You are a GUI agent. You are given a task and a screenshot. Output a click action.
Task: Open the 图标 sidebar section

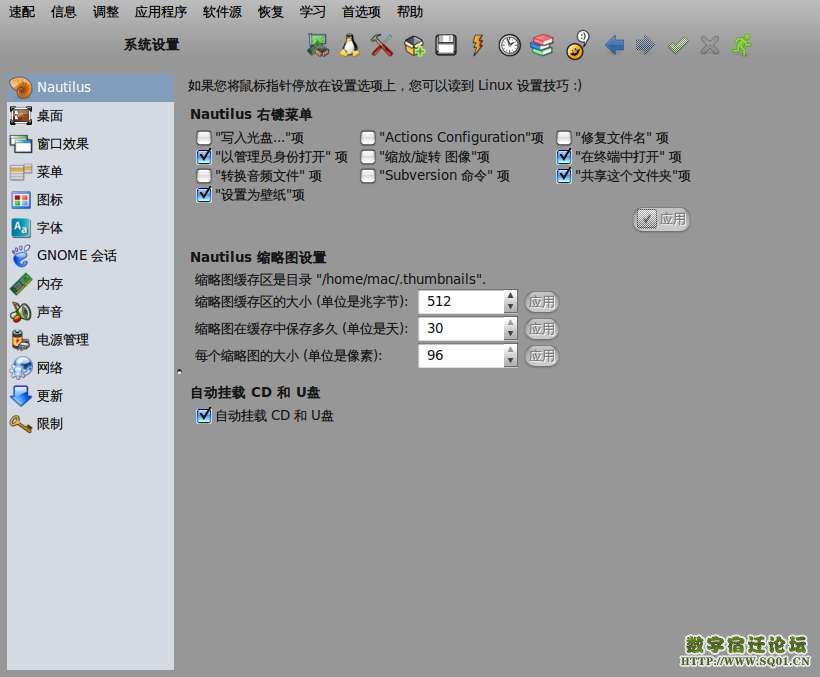pyautogui.click(x=90, y=200)
